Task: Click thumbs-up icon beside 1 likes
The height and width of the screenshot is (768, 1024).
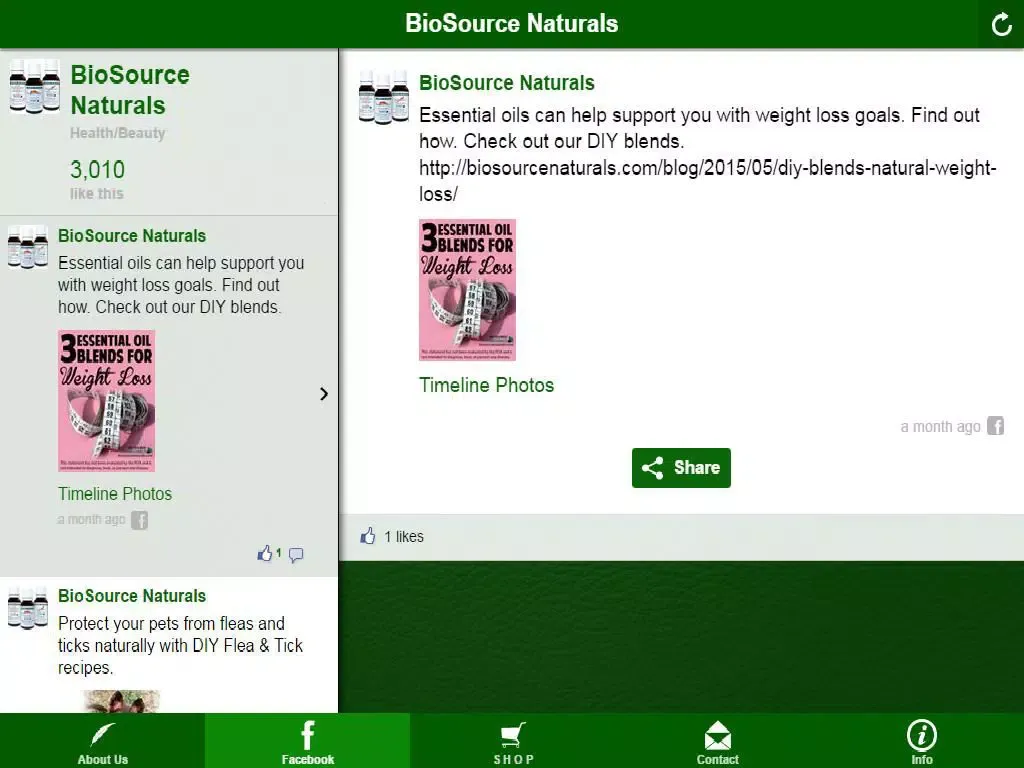Action: click(368, 536)
